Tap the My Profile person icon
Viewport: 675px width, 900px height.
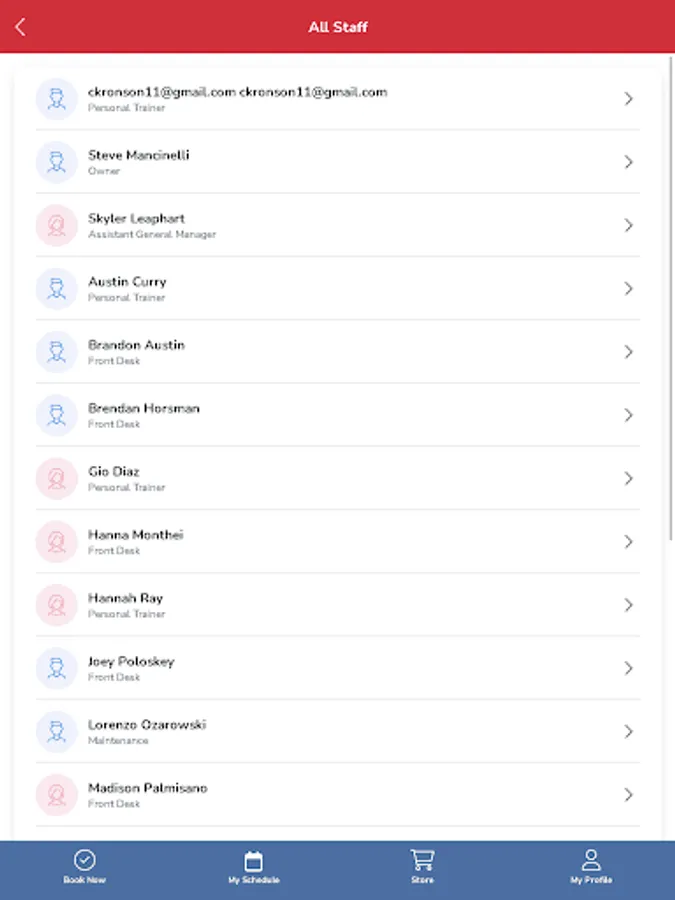pos(591,860)
